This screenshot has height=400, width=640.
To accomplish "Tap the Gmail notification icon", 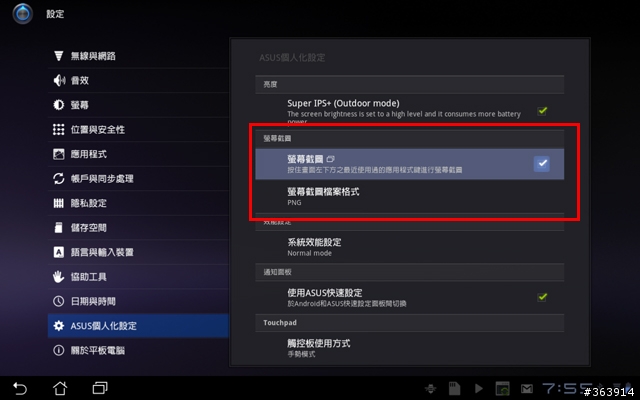I will [527, 389].
